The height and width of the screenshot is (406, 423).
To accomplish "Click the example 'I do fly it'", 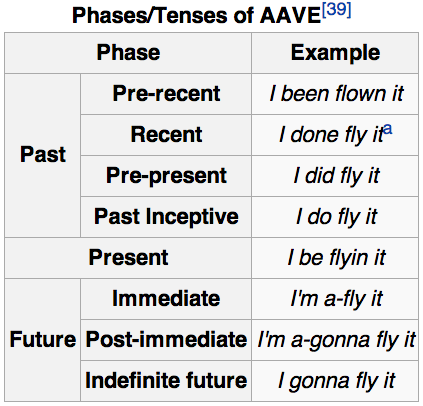I will [336, 217].
